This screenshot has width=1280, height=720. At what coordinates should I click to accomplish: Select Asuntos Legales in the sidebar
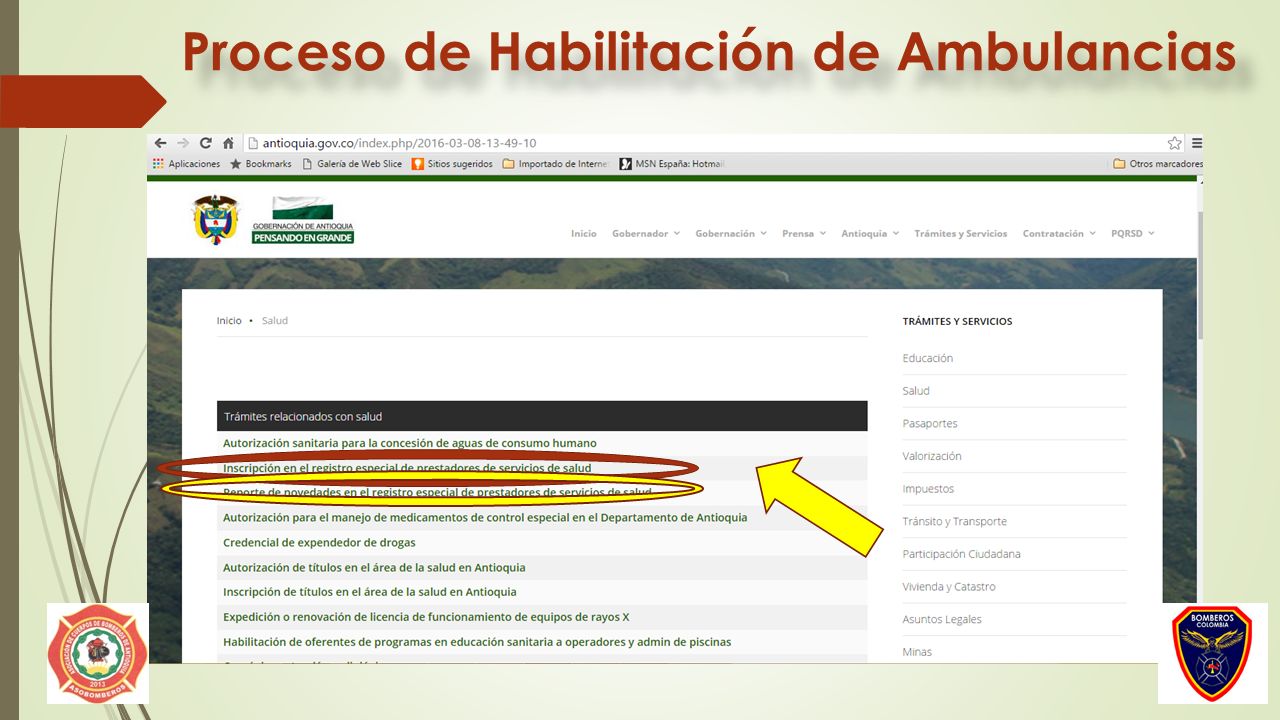point(942,619)
